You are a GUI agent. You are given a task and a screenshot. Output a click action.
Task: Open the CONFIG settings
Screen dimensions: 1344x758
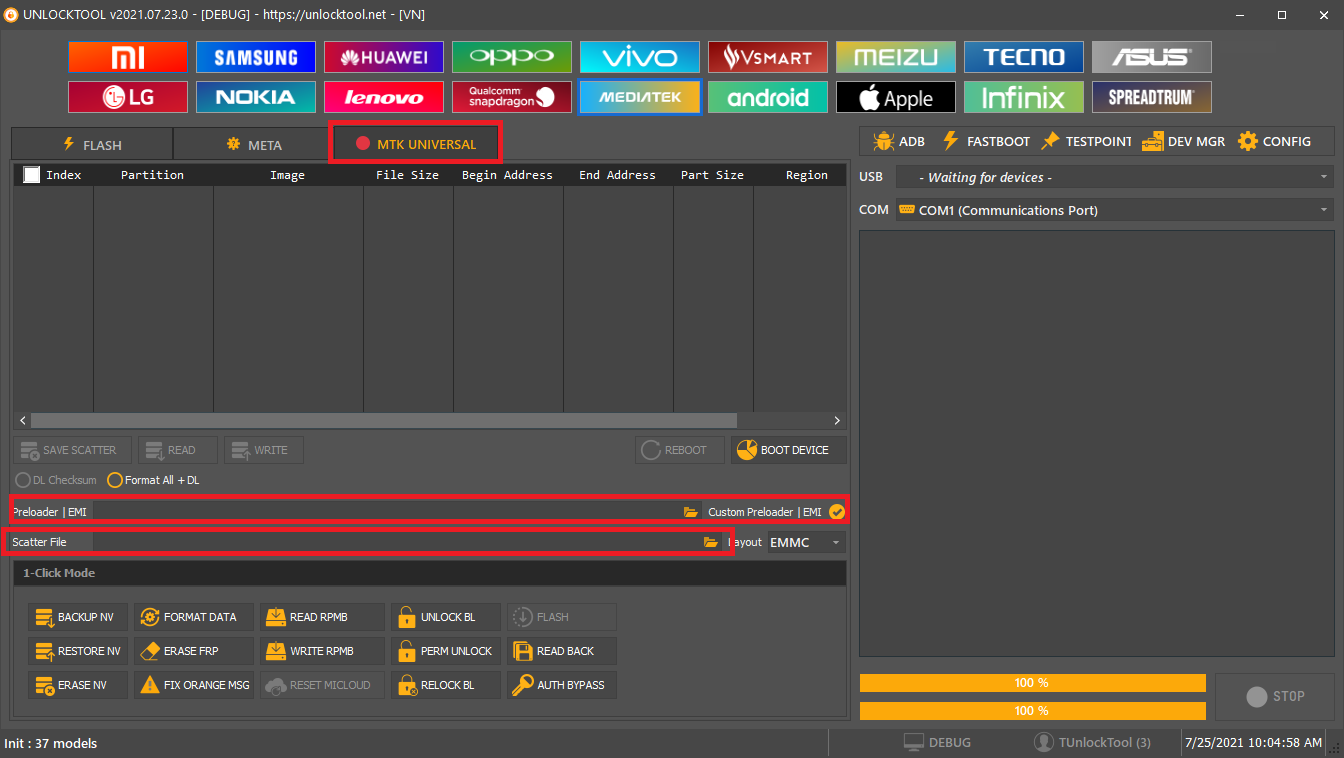(1274, 141)
